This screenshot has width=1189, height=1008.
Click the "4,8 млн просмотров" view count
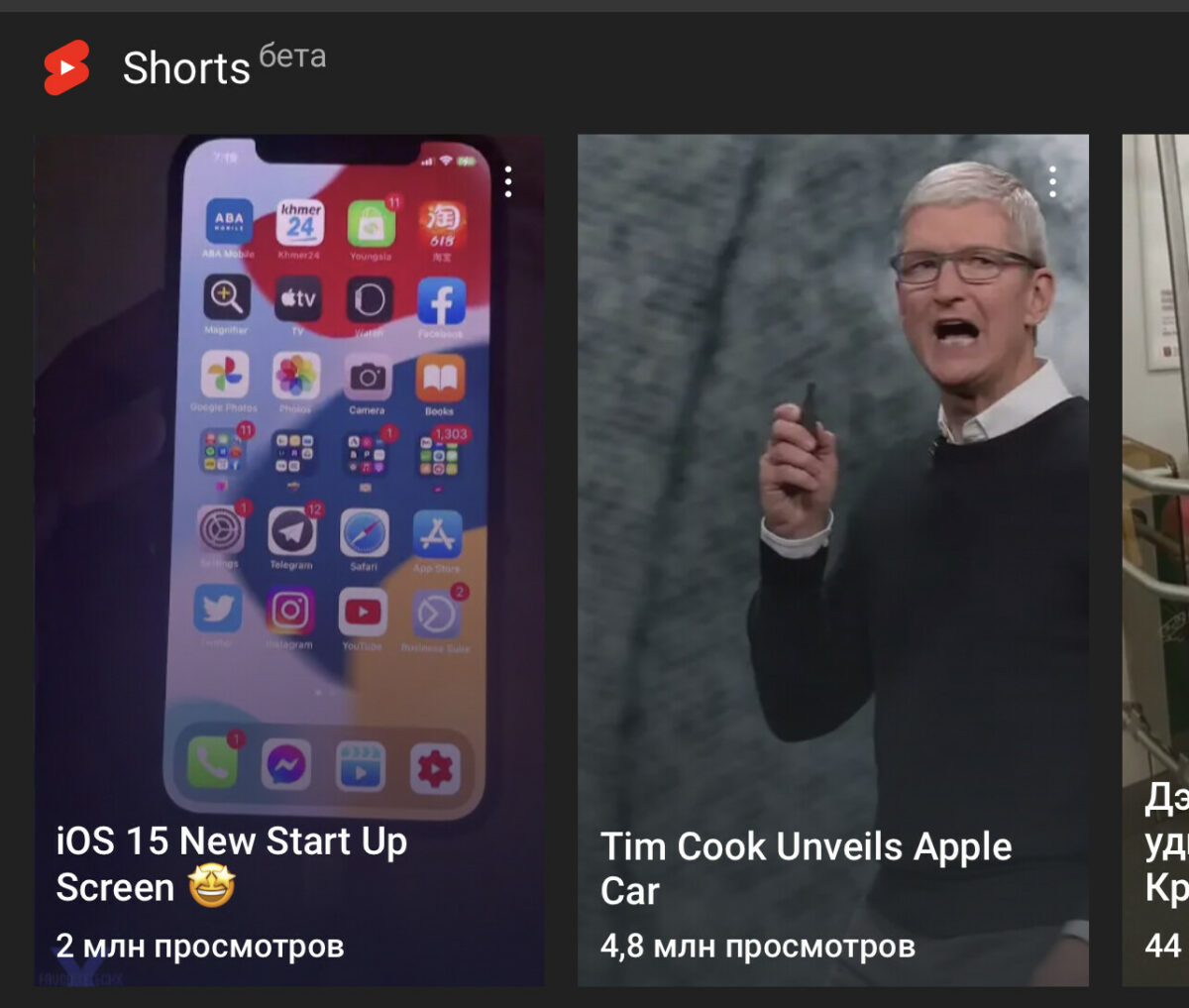[x=758, y=946]
